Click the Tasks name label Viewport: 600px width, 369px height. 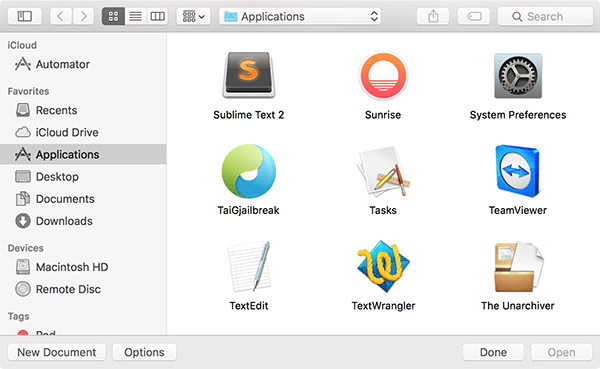383,210
